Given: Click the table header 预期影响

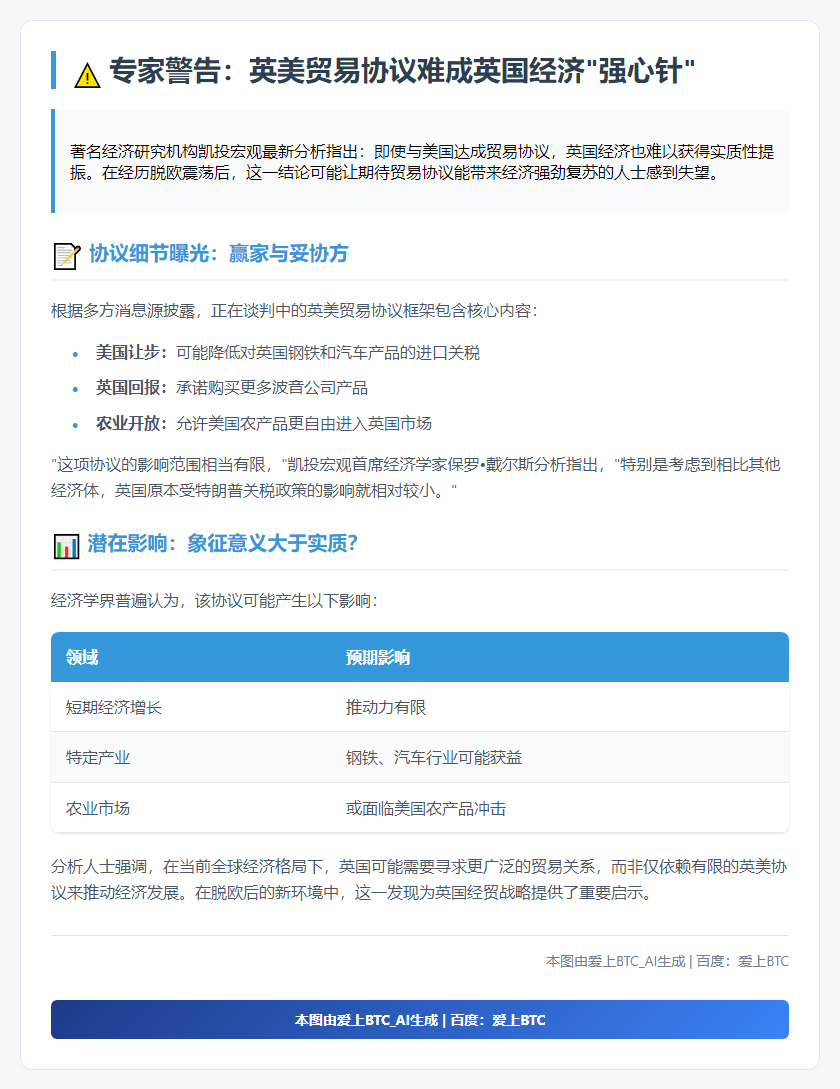Looking at the screenshot, I should [378, 657].
